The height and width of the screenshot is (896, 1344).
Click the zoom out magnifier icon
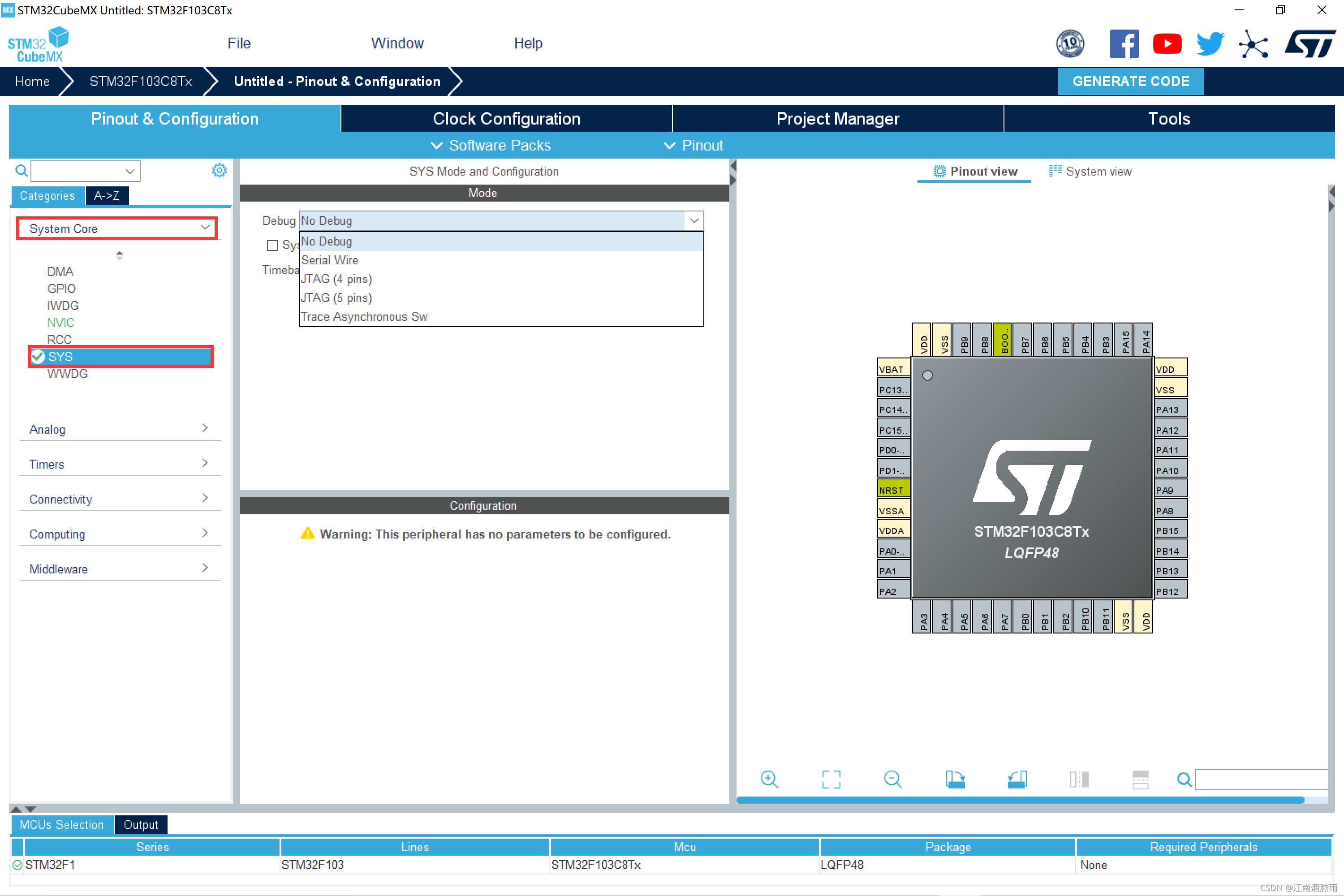coord(892,780)
